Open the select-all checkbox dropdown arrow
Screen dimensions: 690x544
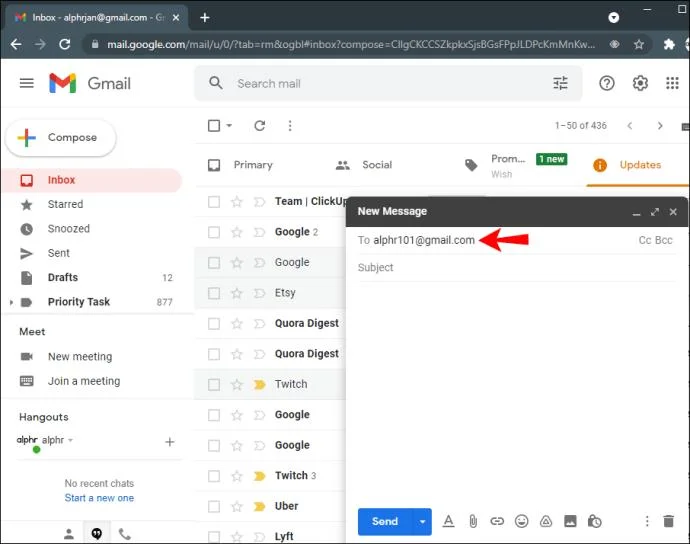(229, 126)
